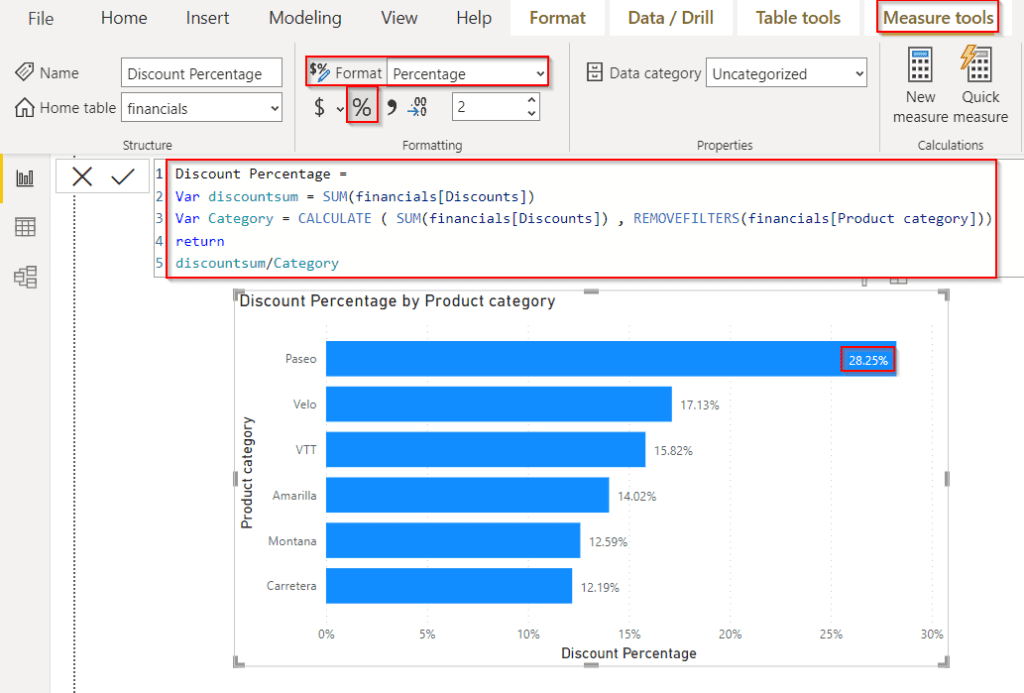The image size is (1024, 693).
Task: Apply percentage format icon
Action: tap(362, 107)
